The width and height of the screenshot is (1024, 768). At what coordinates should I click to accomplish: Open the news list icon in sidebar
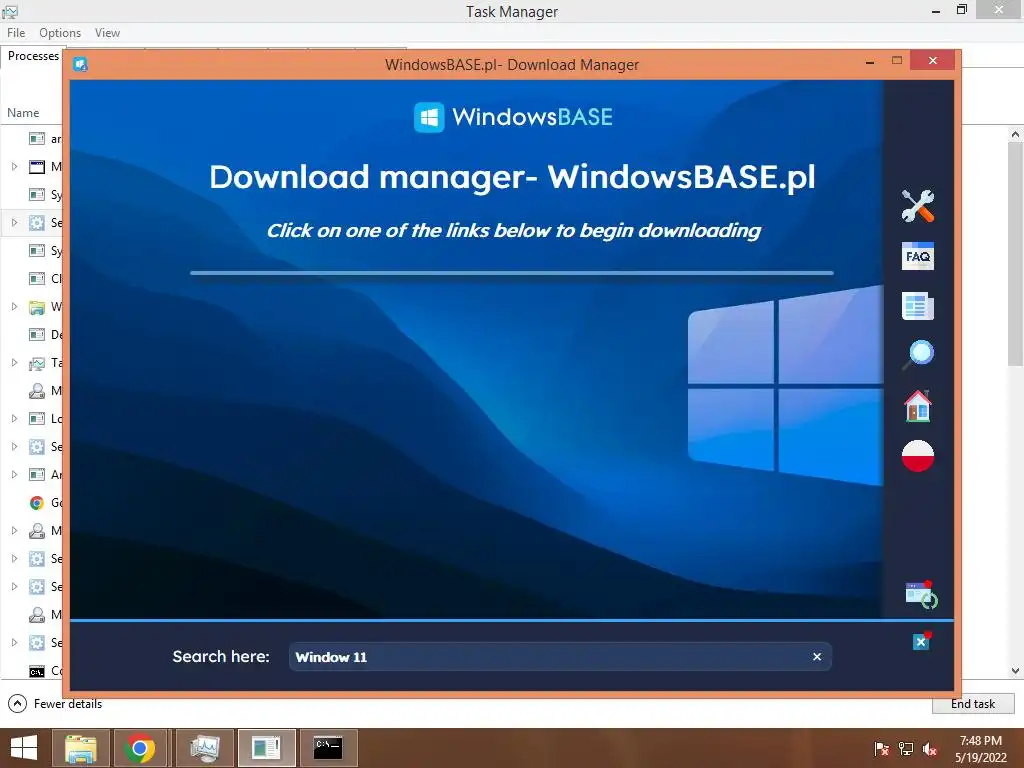click(918, 306)
